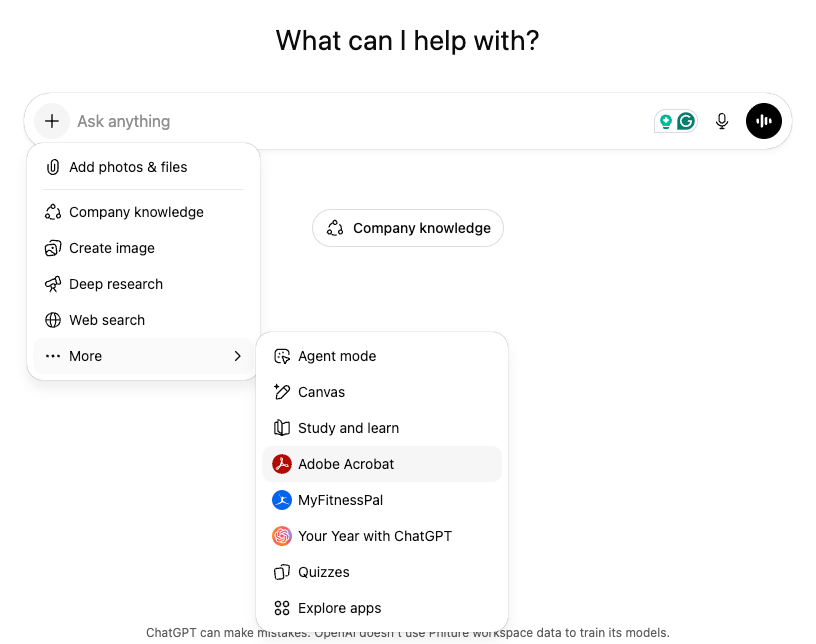Image resolution: width=816 pixels, height=644 pixels.
Task: Start voice mode with waveform button
Action: pyautogui.click(x=764, y=121)
